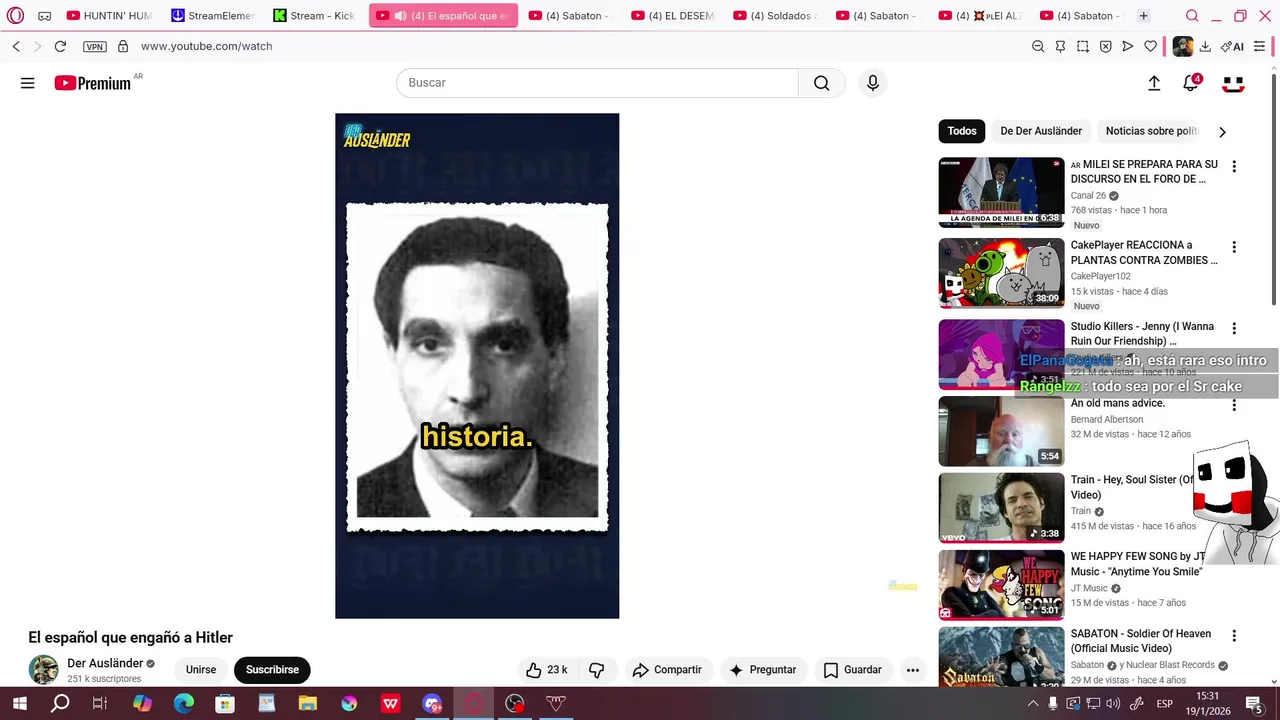This screenshot has height=720, width=1280.
Task: Click the zoom-out magnifier in address bar
Action: [x=1038, y=47]
